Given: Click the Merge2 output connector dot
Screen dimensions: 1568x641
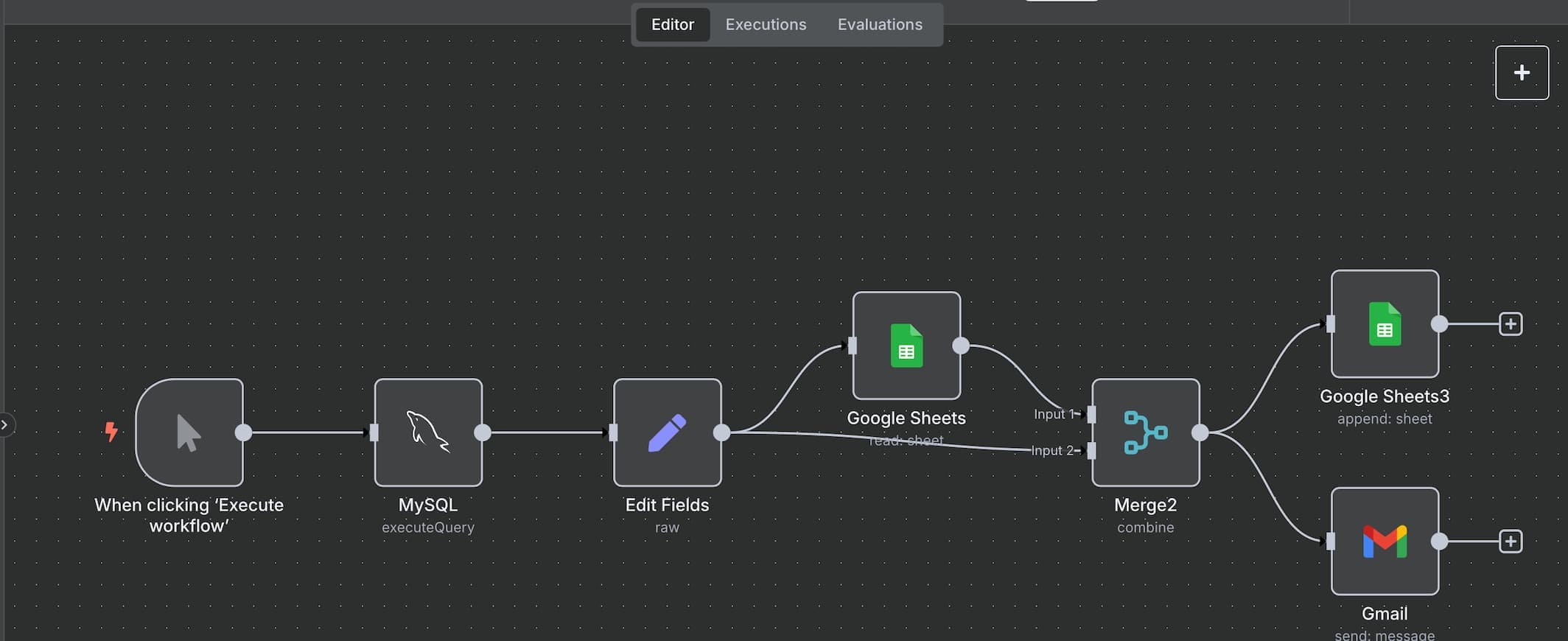Looking at the screenshot, I should pyautogui.click(x=1200, y=432).
